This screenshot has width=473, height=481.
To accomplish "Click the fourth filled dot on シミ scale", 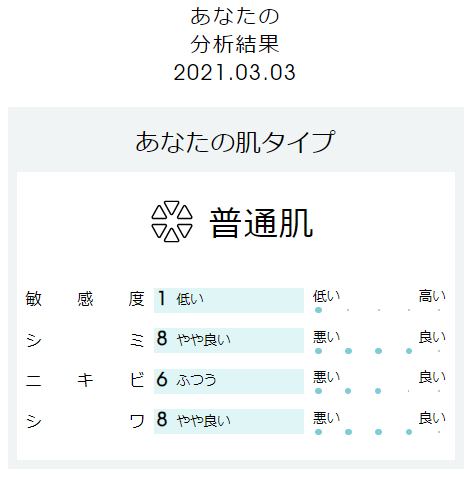I will click(409, 351).
